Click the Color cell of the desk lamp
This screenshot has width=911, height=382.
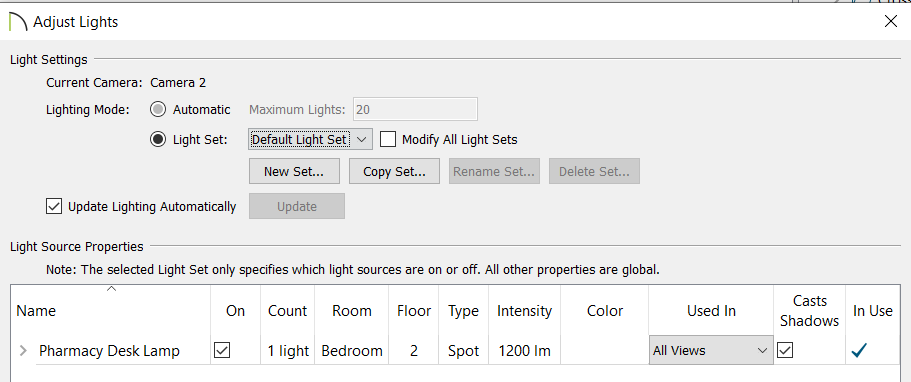[605, 351]
